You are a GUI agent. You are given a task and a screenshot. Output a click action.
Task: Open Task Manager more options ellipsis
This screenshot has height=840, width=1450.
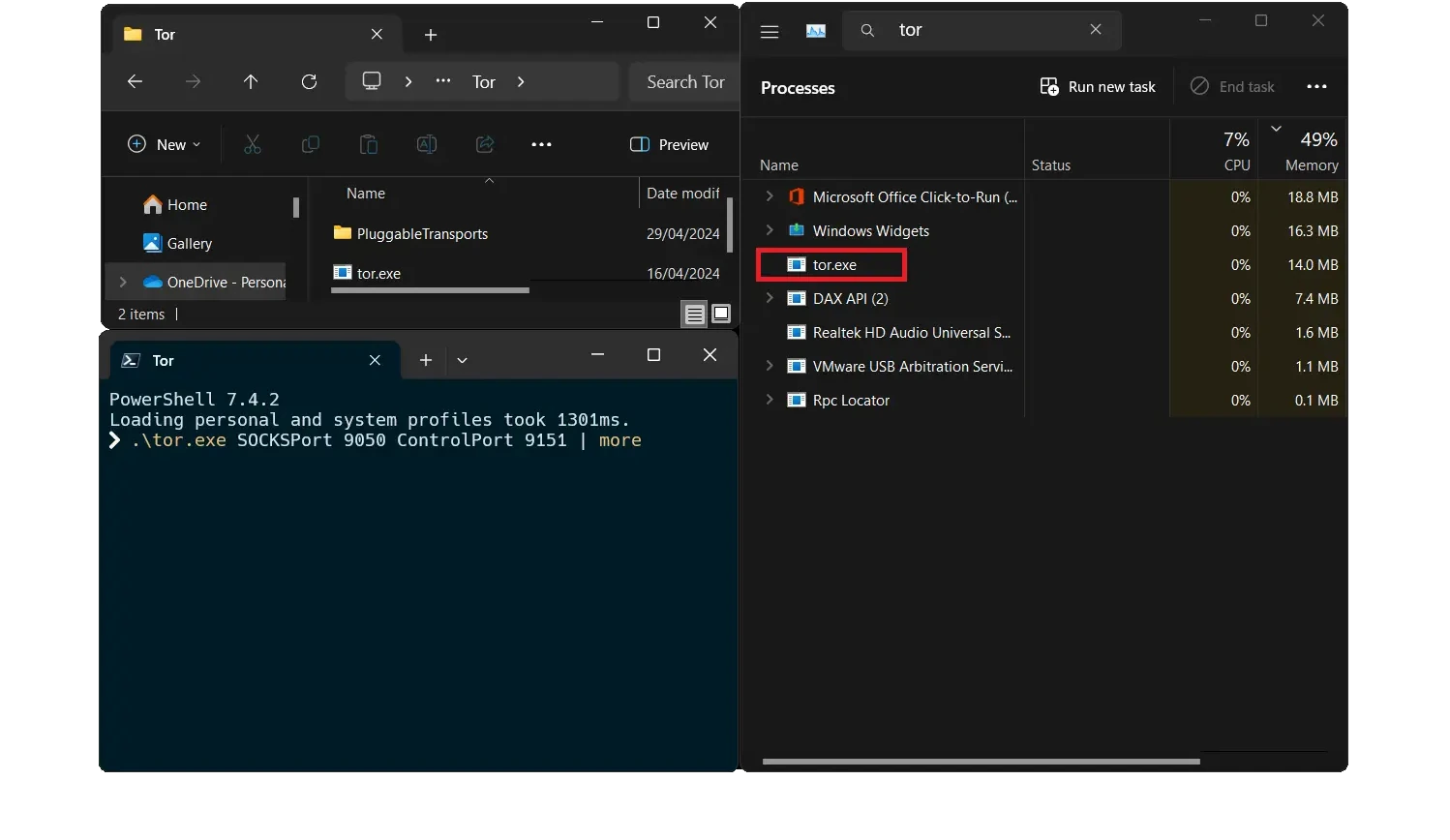[1316, 86]
